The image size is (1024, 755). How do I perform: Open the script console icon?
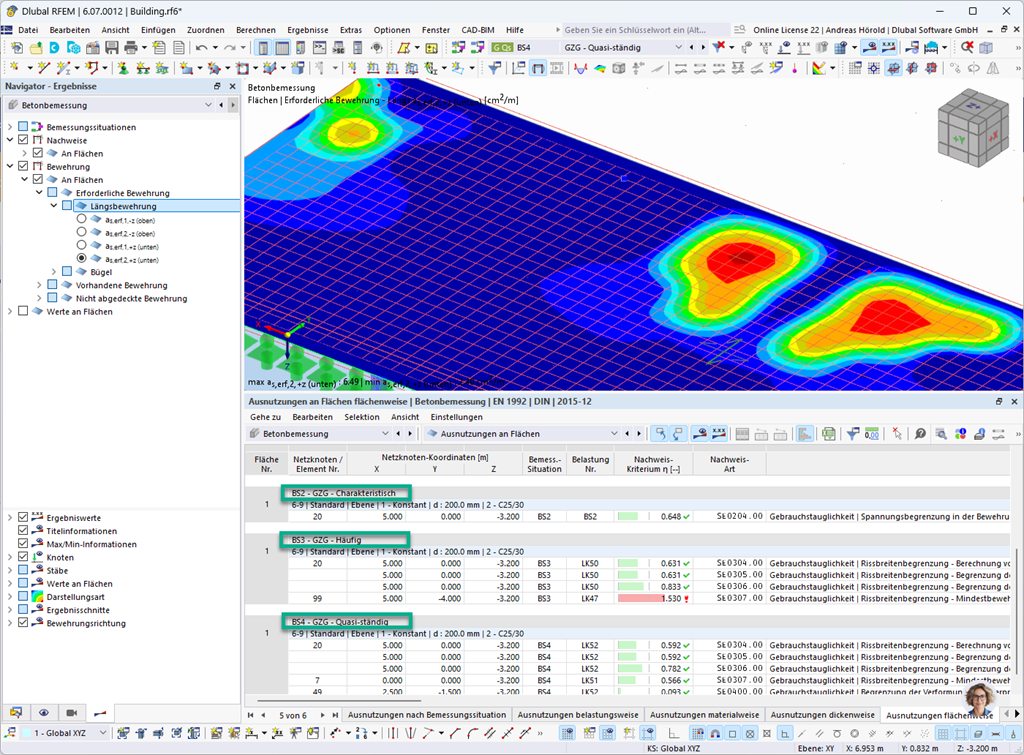319,48
